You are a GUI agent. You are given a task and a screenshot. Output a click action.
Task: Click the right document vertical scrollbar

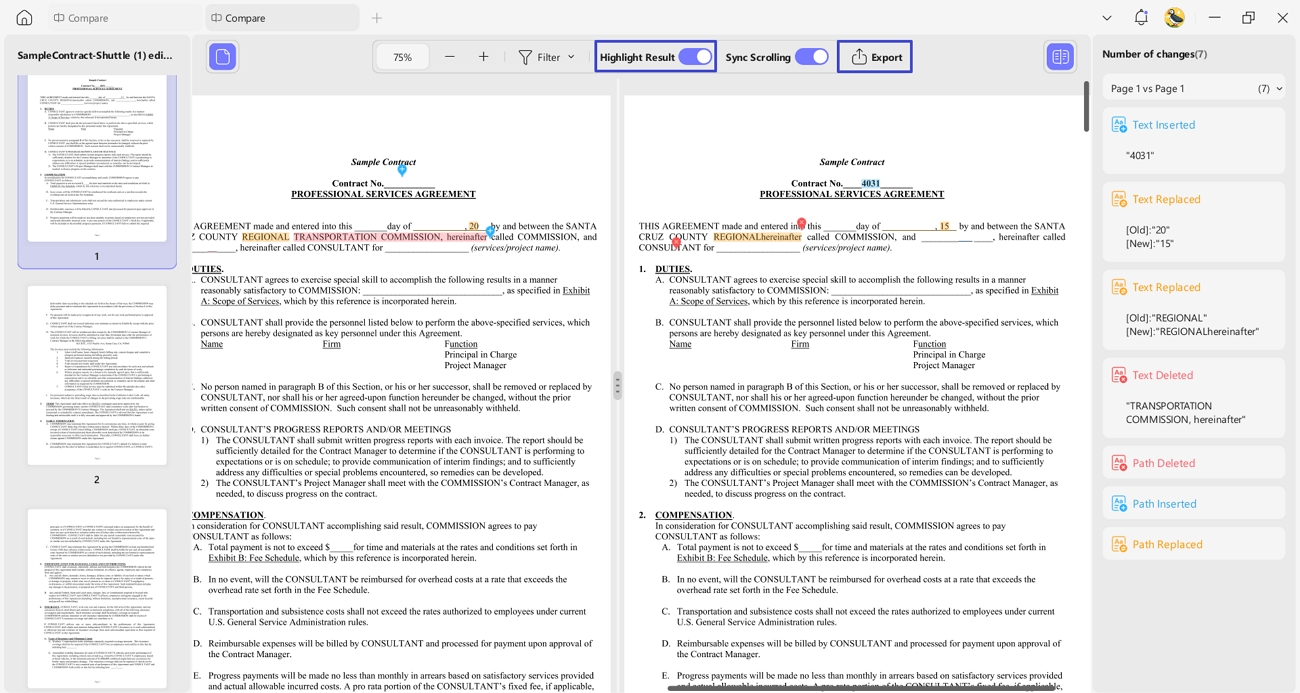1086,107
